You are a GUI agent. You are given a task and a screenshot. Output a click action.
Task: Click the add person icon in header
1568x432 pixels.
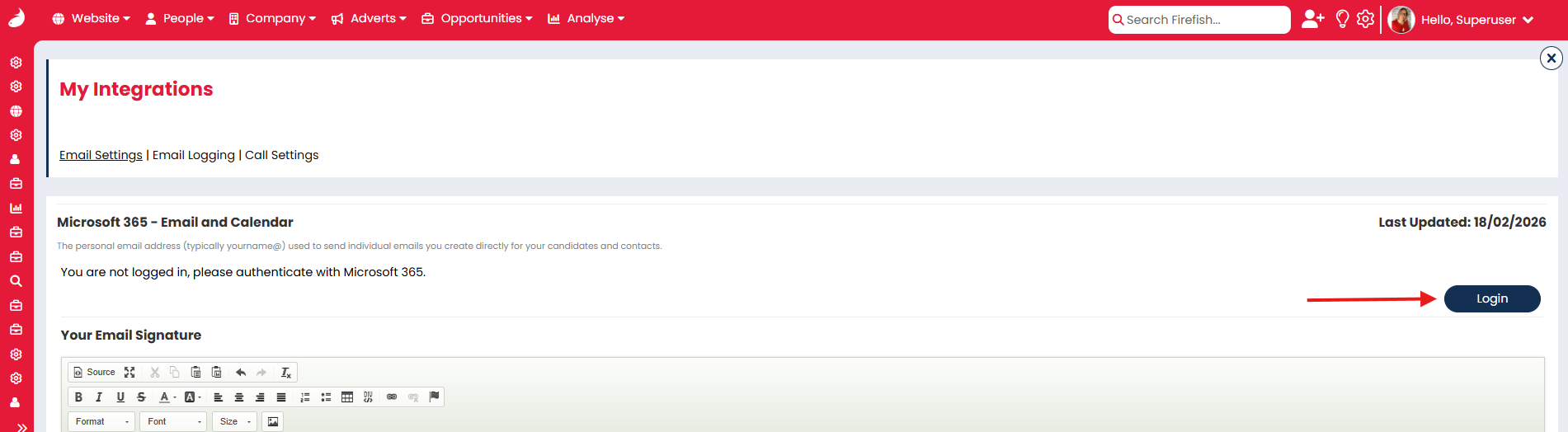coord(1312,19)
